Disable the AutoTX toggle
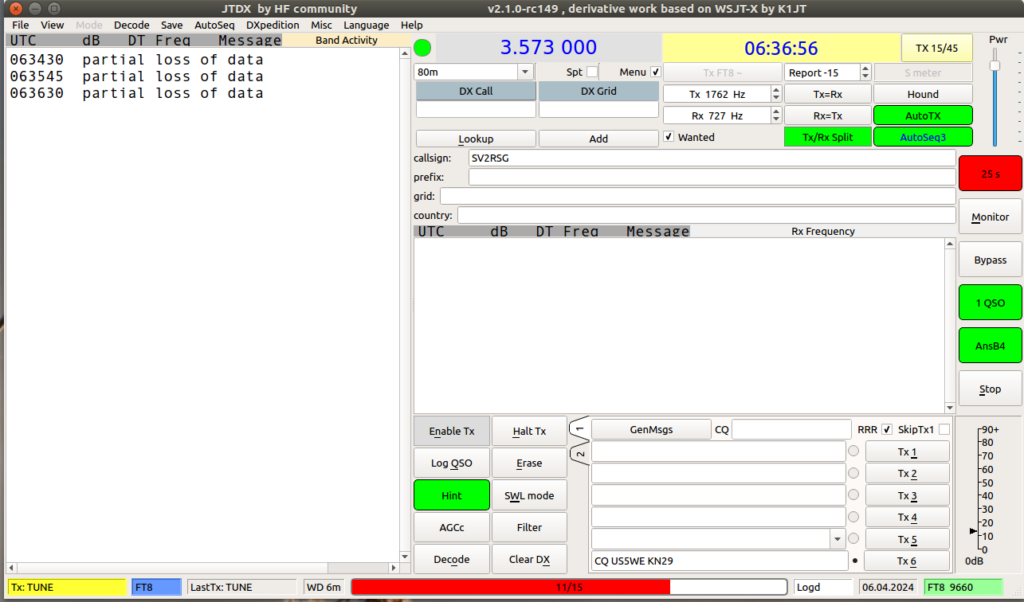Screen dimensions: 1024x602 [922, 115]
